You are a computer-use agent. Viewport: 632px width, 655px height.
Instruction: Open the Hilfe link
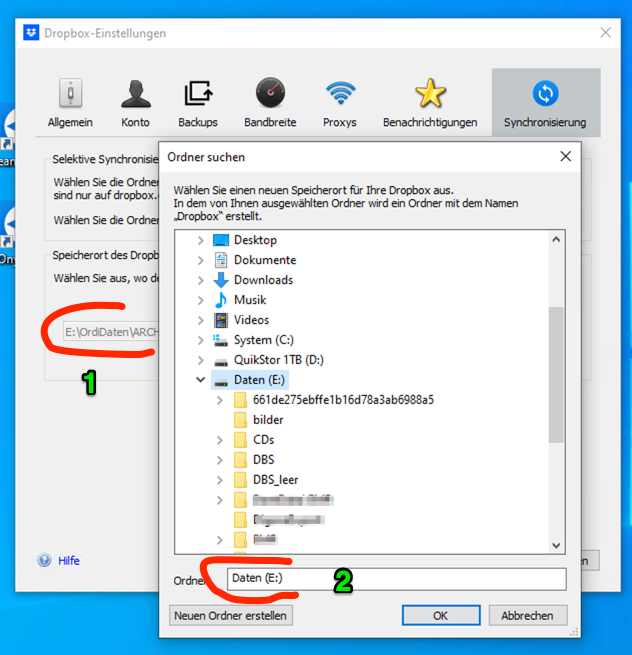(69, 560)
